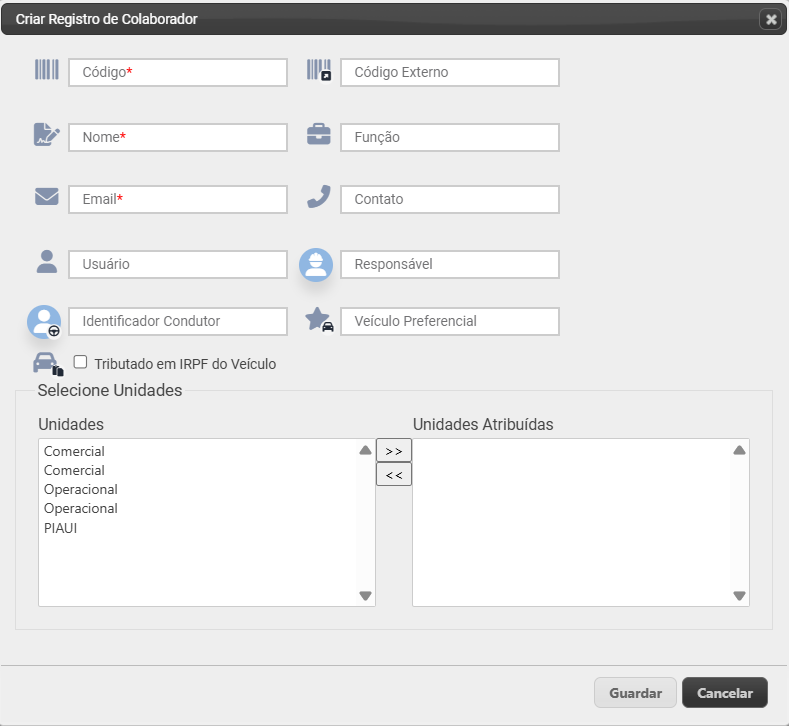Click the driver steering-wheel identificador icon
Viewport: 789px width, 726px height.
coord(44,321)
